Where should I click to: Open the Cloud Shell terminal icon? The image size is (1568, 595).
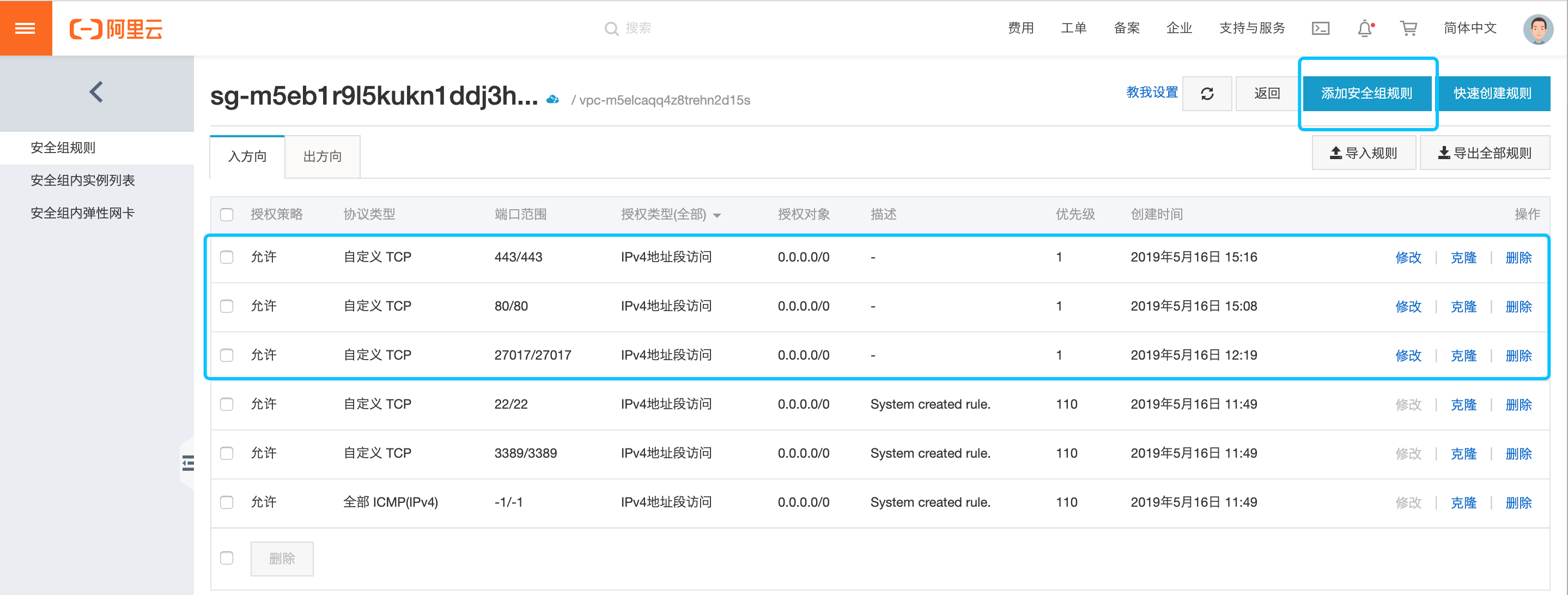click(1320, 28)
